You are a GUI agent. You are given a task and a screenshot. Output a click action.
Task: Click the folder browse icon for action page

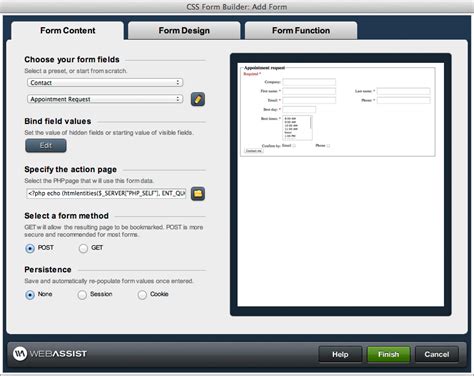(x=198, y=194)
